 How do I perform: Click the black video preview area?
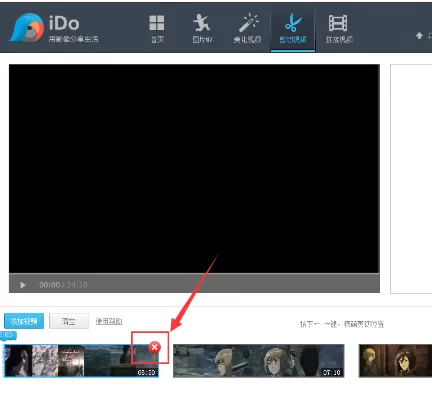coord(194,169)
